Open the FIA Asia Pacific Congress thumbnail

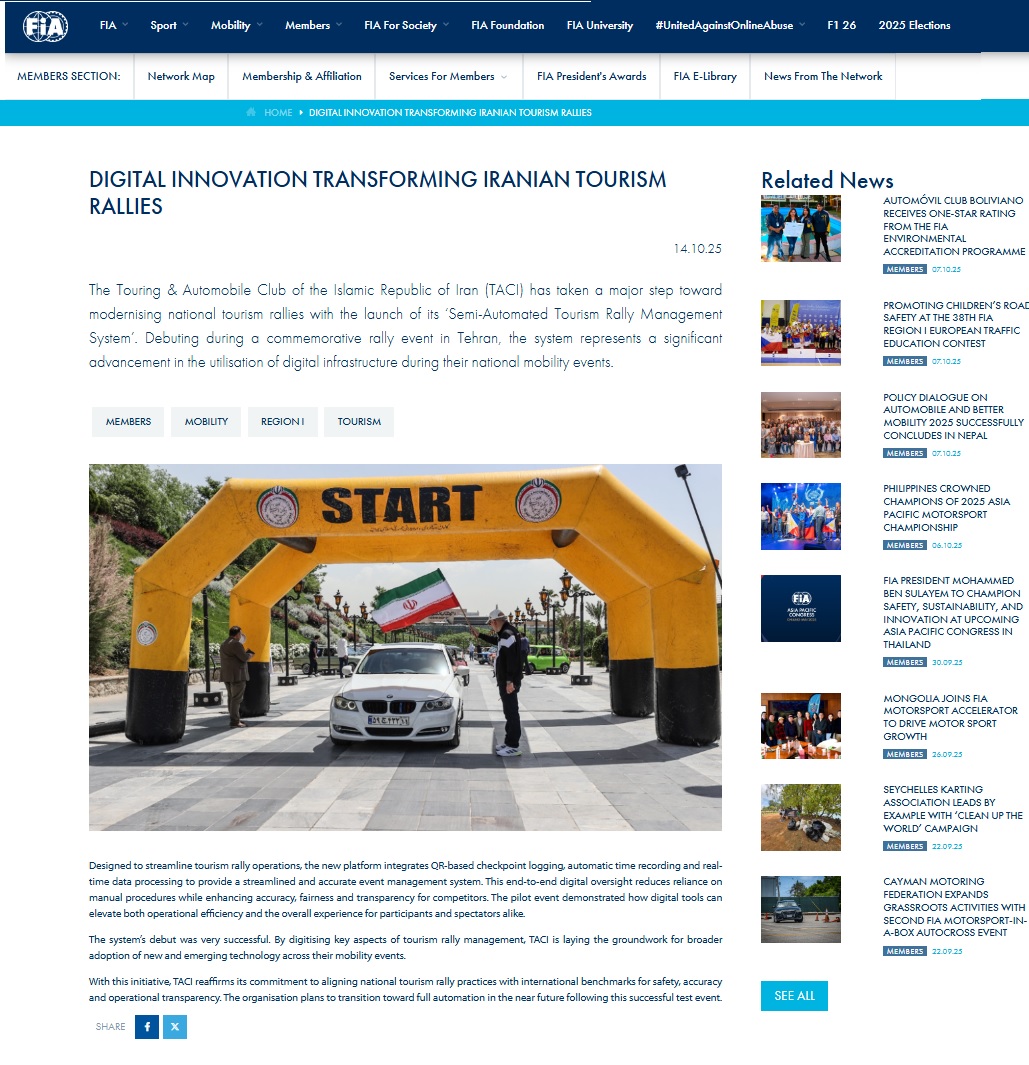coord(800,608)
